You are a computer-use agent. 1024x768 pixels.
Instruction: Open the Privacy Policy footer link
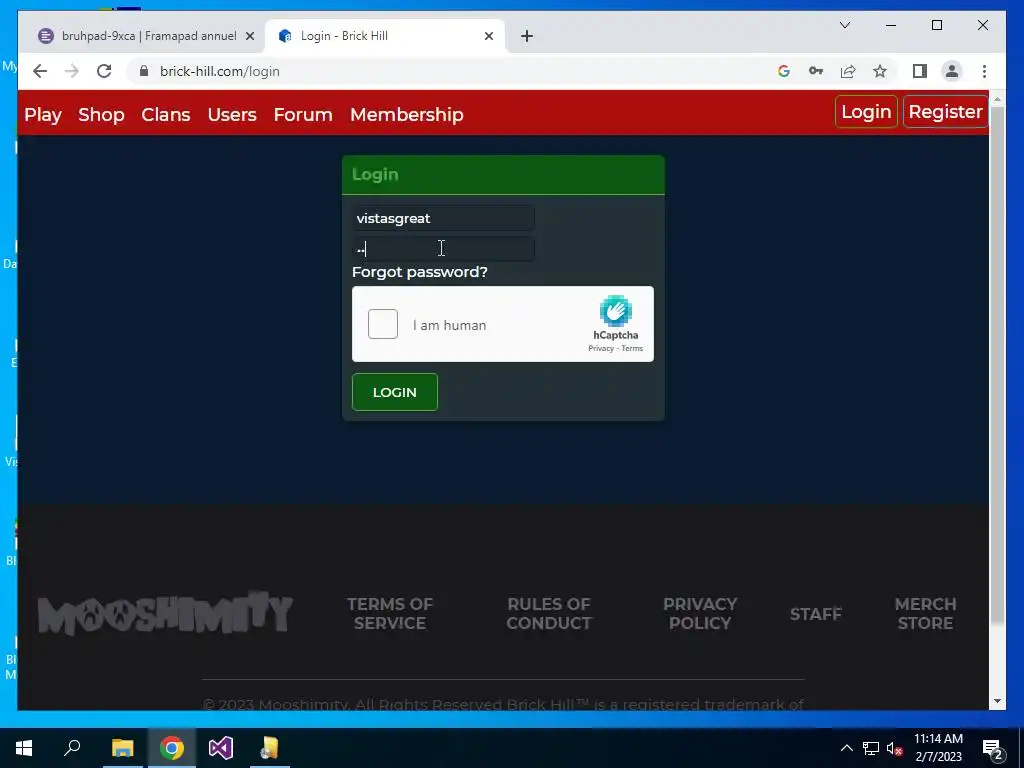[699, 613]
